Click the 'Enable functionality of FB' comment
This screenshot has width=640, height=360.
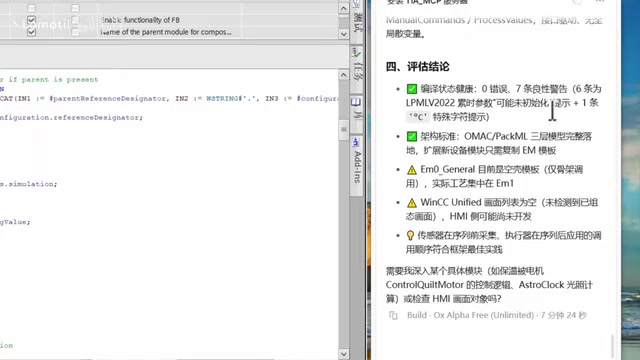click(140, 20)
